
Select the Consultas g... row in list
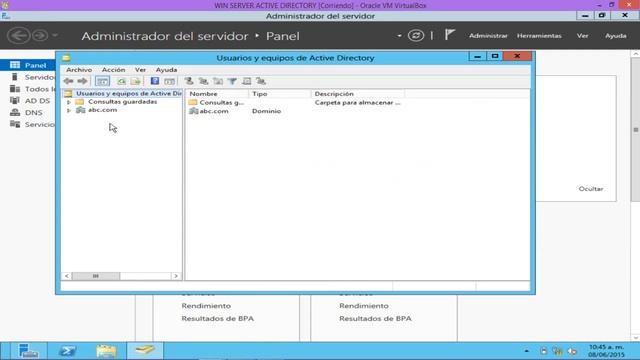point(216,102)
